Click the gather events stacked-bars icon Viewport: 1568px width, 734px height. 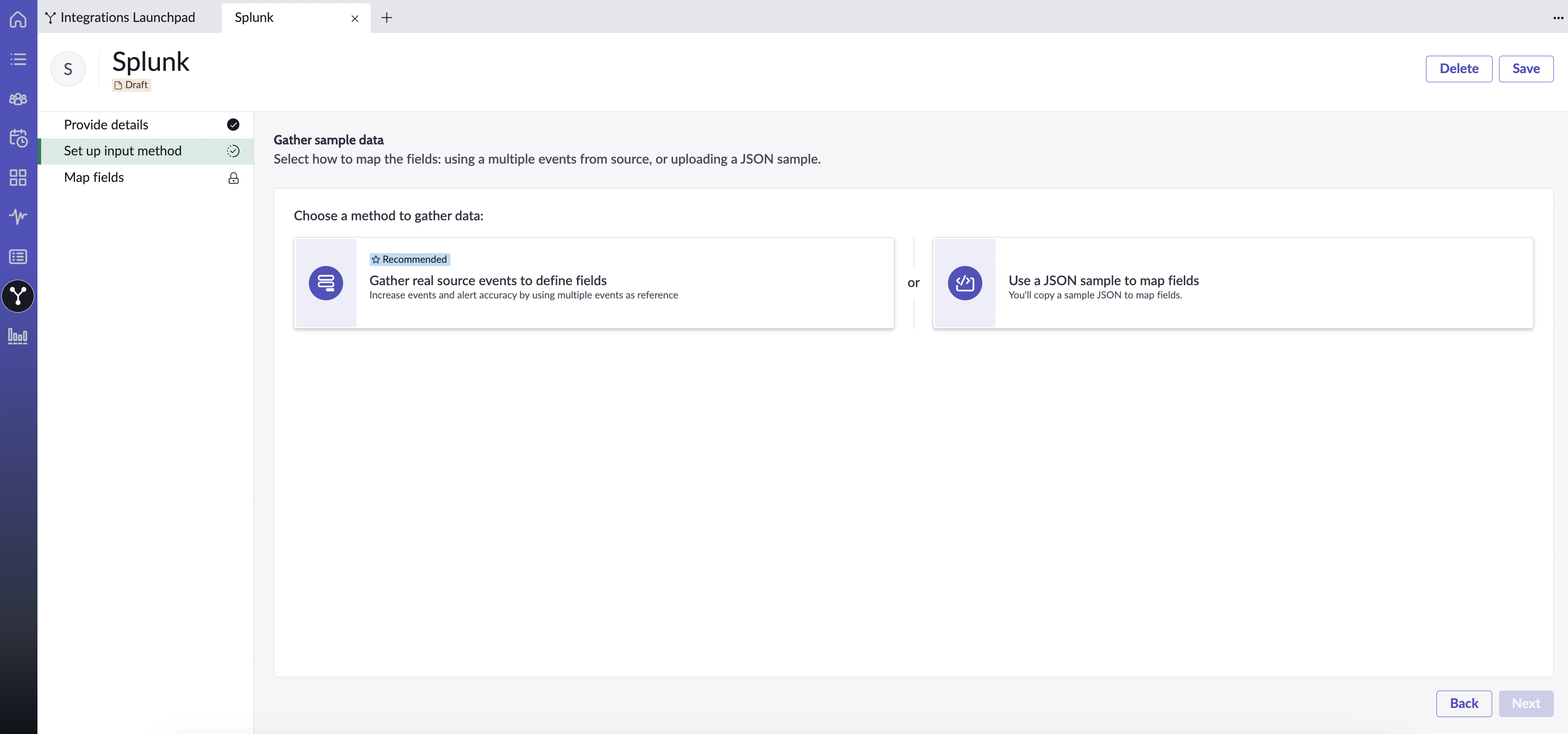(x=326, y=282)
